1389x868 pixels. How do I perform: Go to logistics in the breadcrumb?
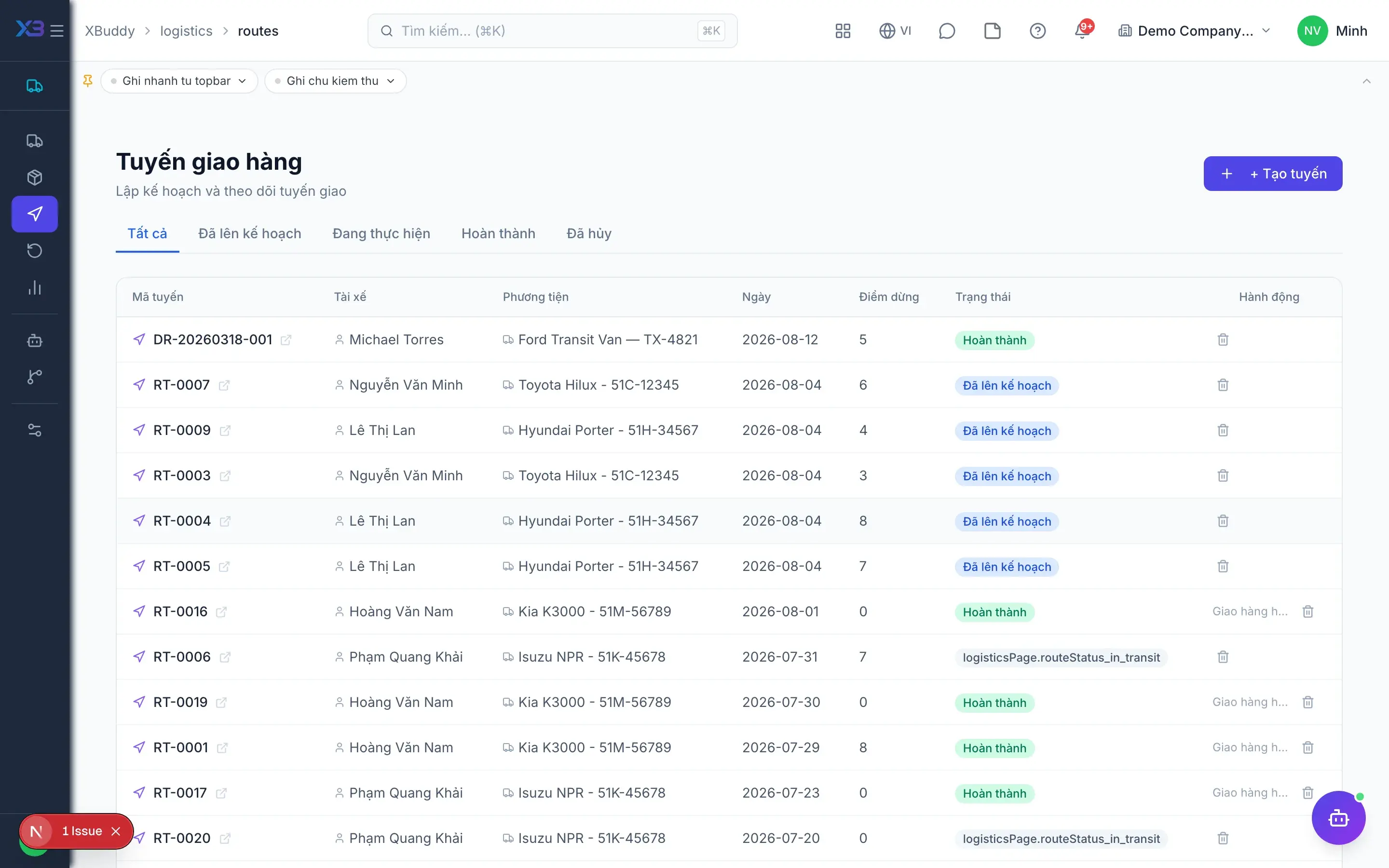[x=186, y=31]
